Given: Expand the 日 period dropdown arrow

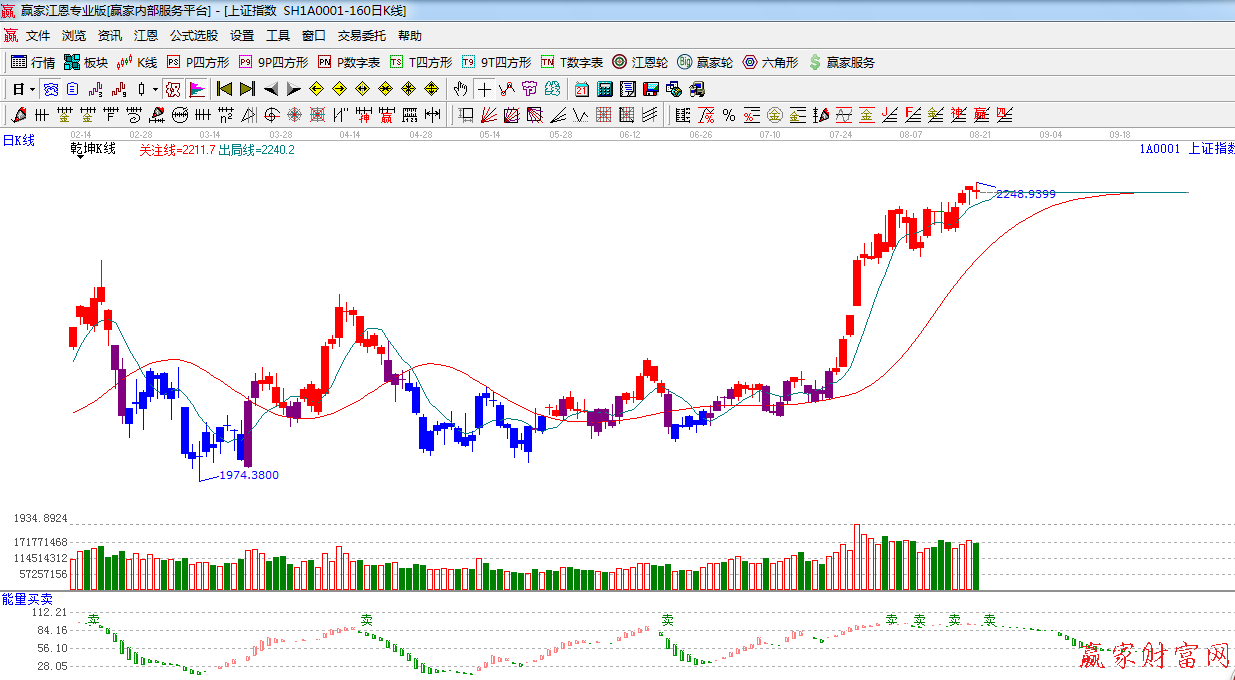Looking at the screenshot, I should (33, 89).
